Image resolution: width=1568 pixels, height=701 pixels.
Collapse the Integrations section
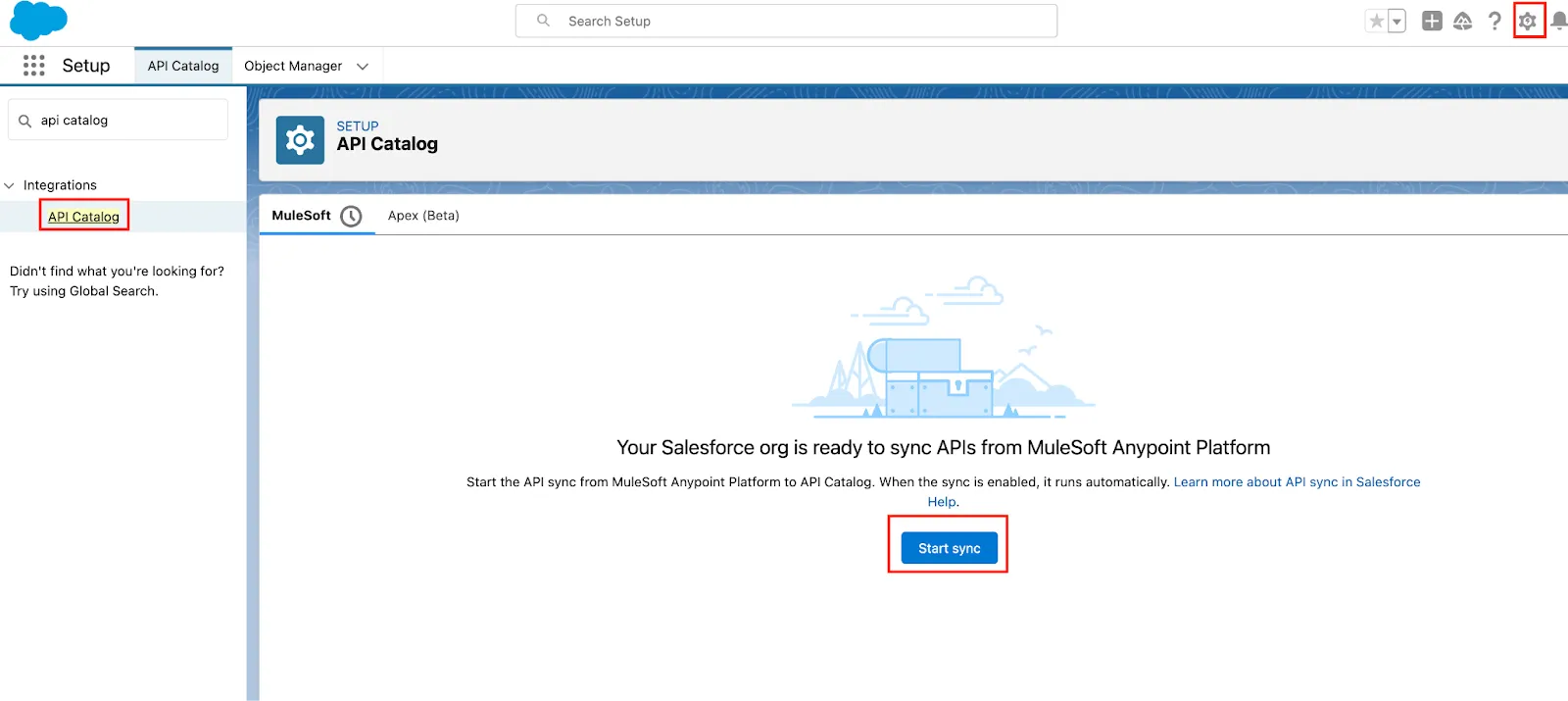(x=10, y=185)
